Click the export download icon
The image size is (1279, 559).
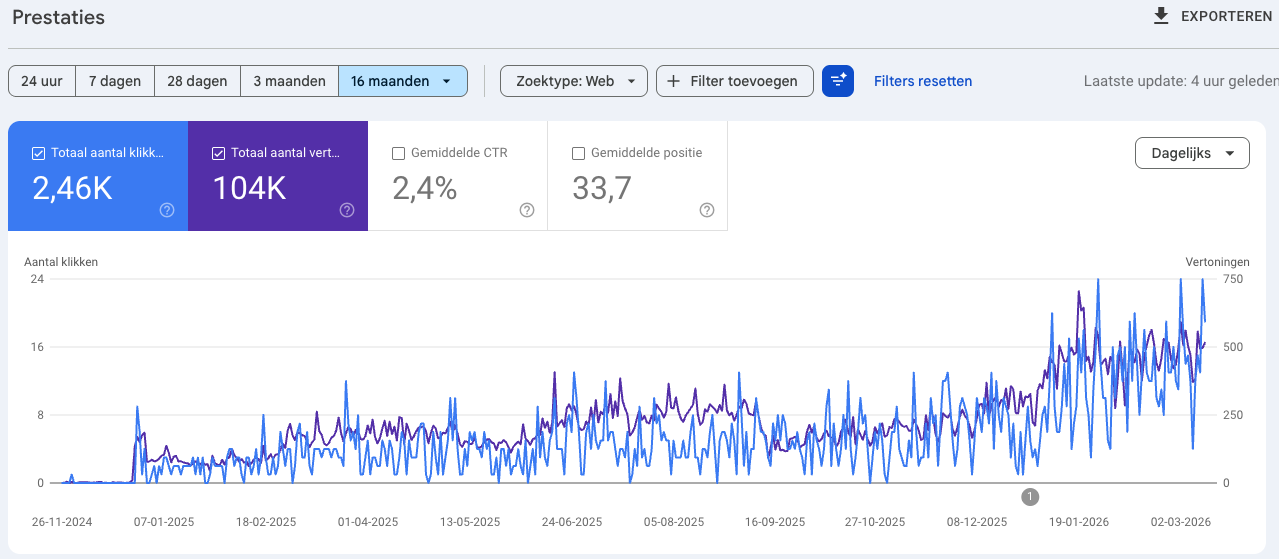1161,16
